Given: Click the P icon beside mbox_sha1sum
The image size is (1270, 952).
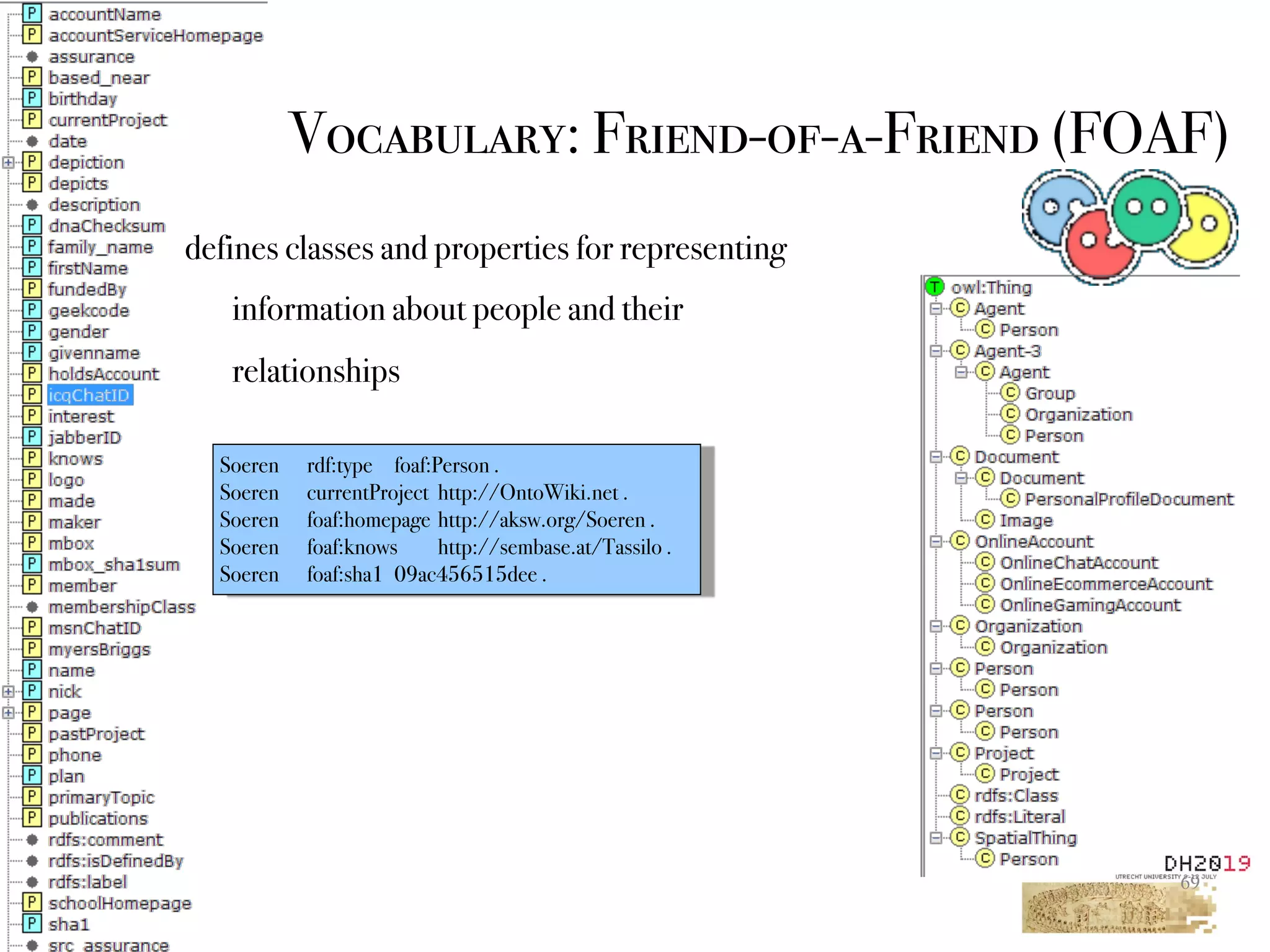Looking at the screenshot, I should tap(32, 564).
